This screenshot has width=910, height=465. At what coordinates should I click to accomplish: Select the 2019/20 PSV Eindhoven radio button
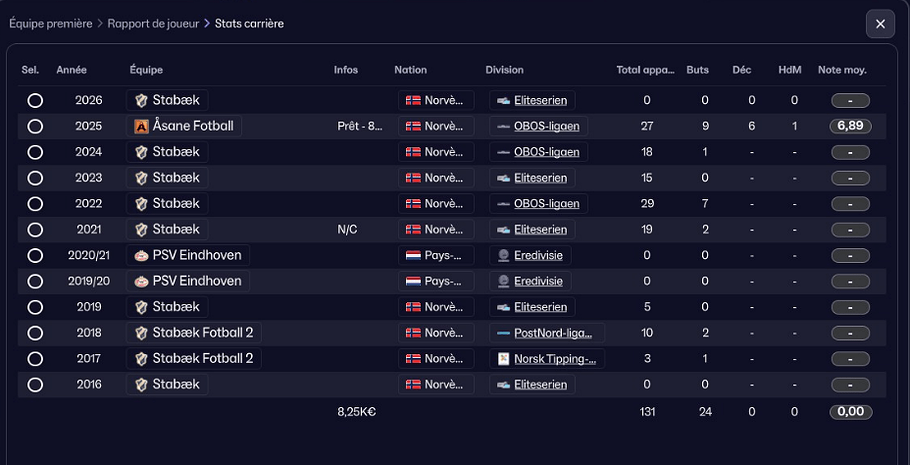(x=35, y=281)
